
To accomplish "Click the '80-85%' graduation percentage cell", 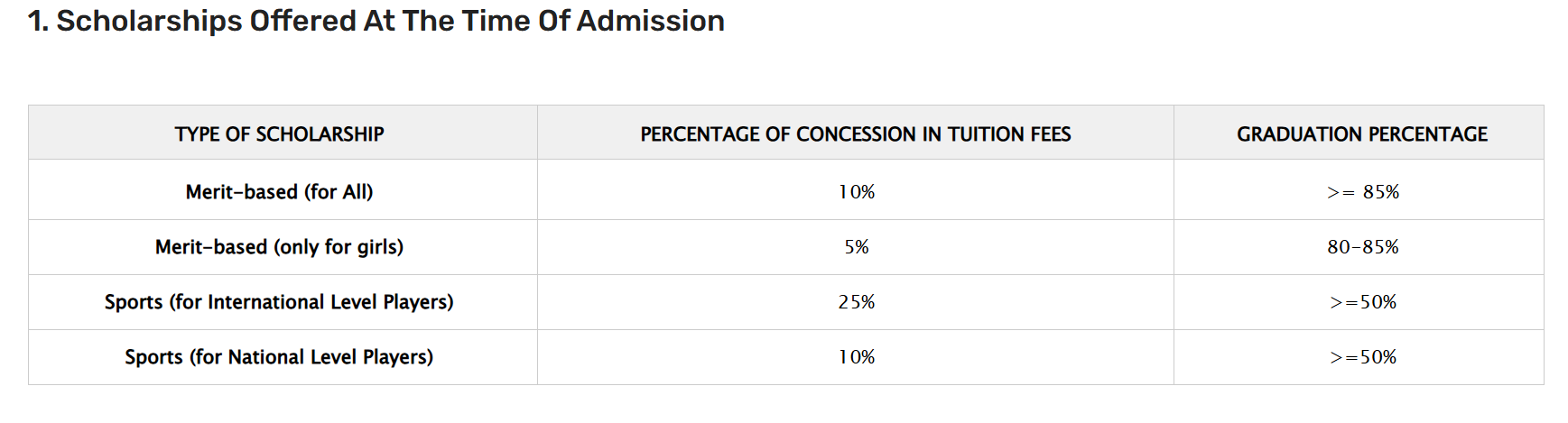I will point(1362,247).
